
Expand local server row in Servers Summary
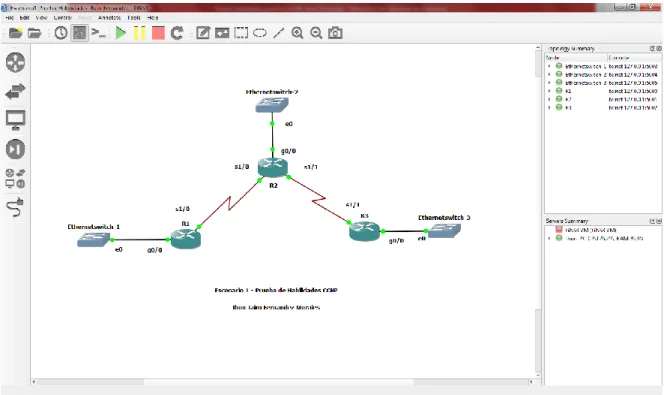(550, 238)
